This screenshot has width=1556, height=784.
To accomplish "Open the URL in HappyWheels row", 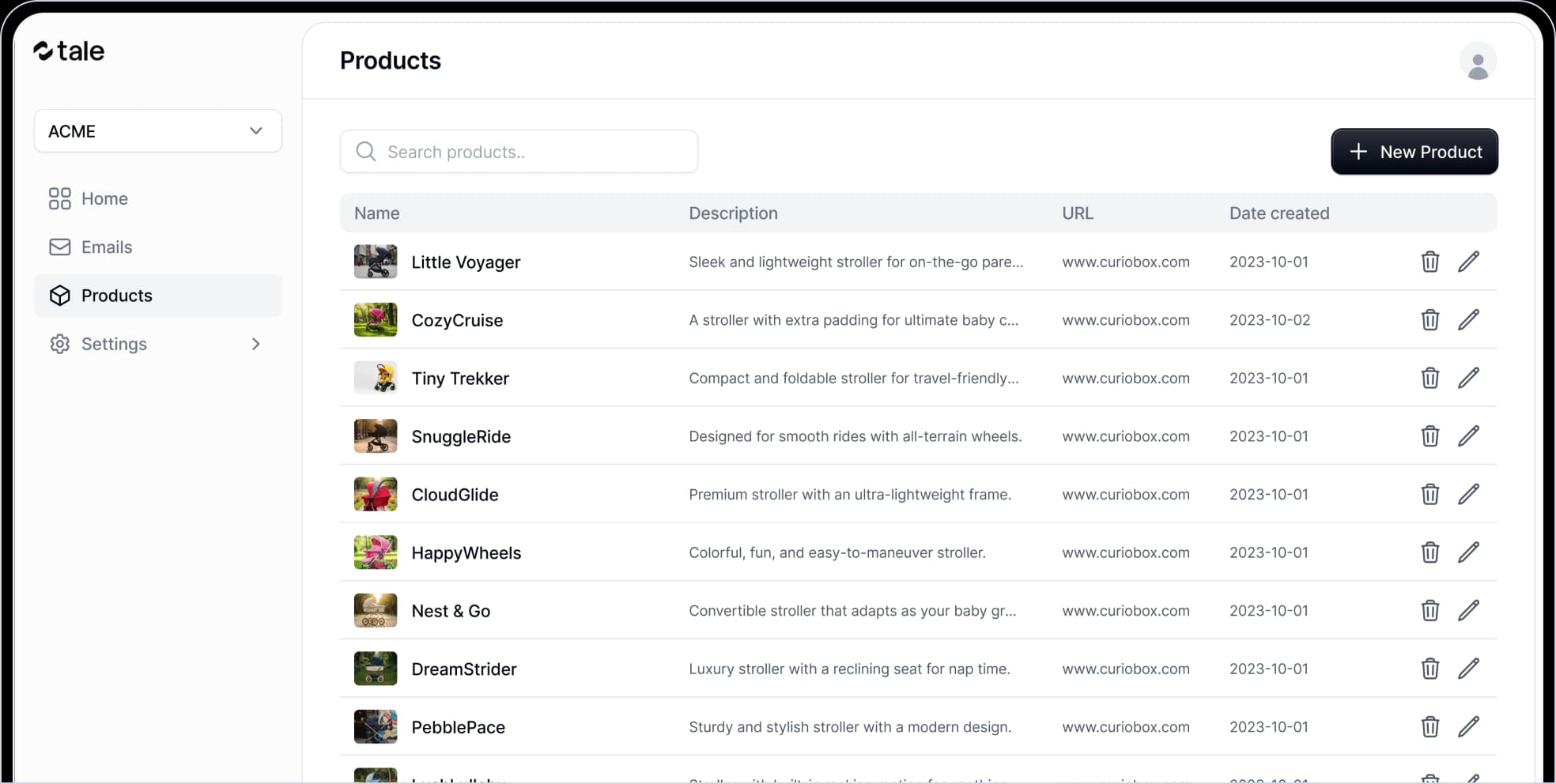I will click(1126, 552).
